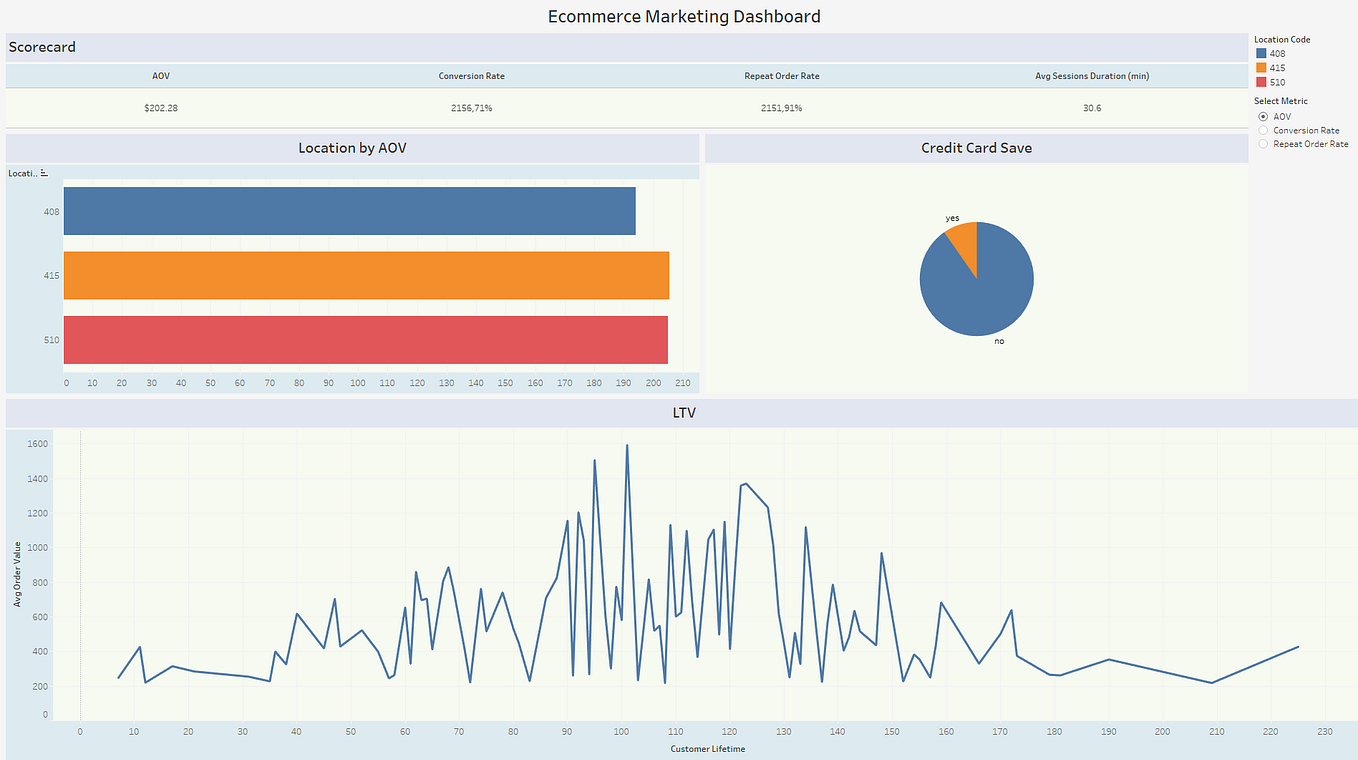Click the 'Location by AOV' chart title
1358x760 pixels.
tap(353, 147)
